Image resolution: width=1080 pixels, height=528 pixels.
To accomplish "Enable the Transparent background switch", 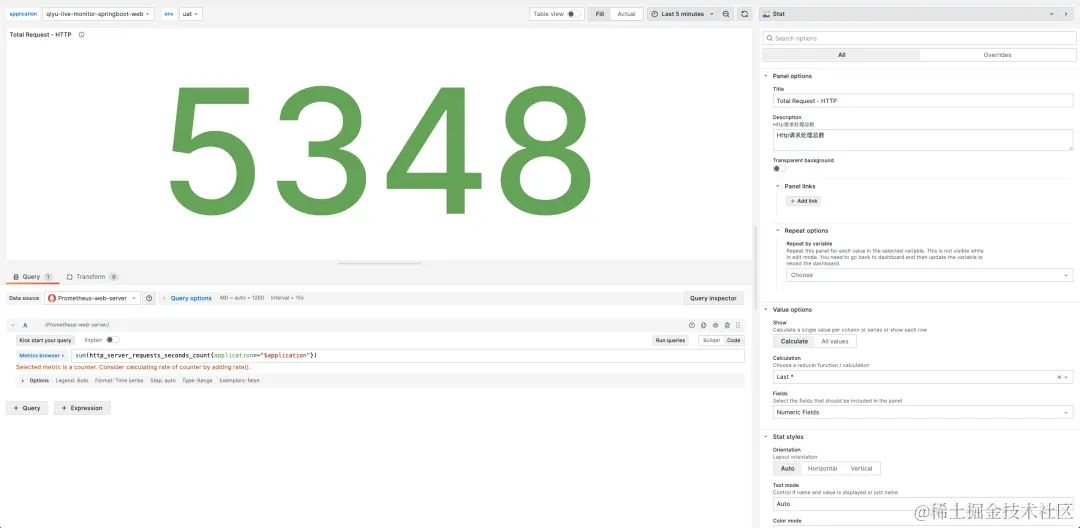I will tap(780, 169).
